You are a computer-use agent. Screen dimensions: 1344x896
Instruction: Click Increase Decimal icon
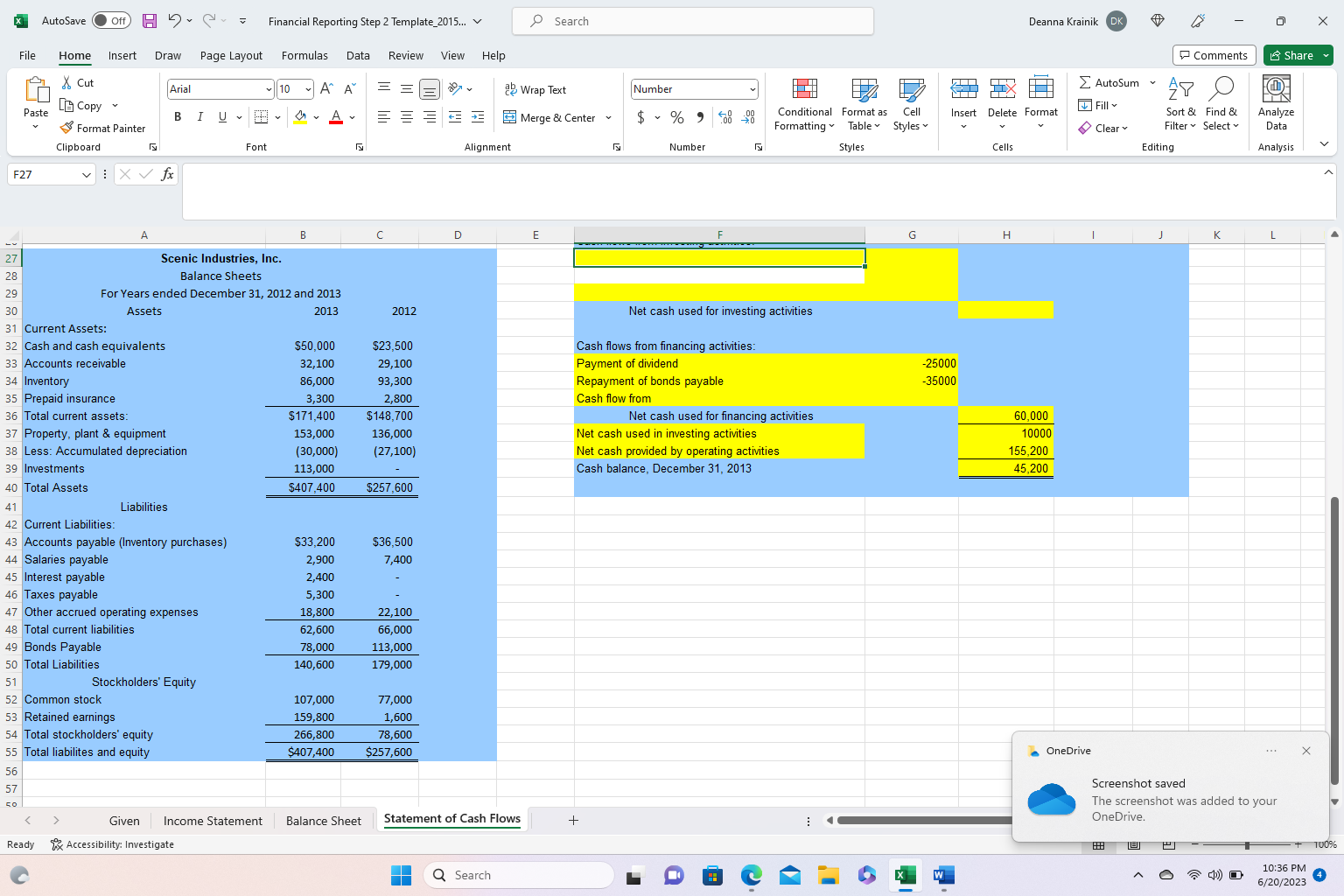tap(725, 117)
